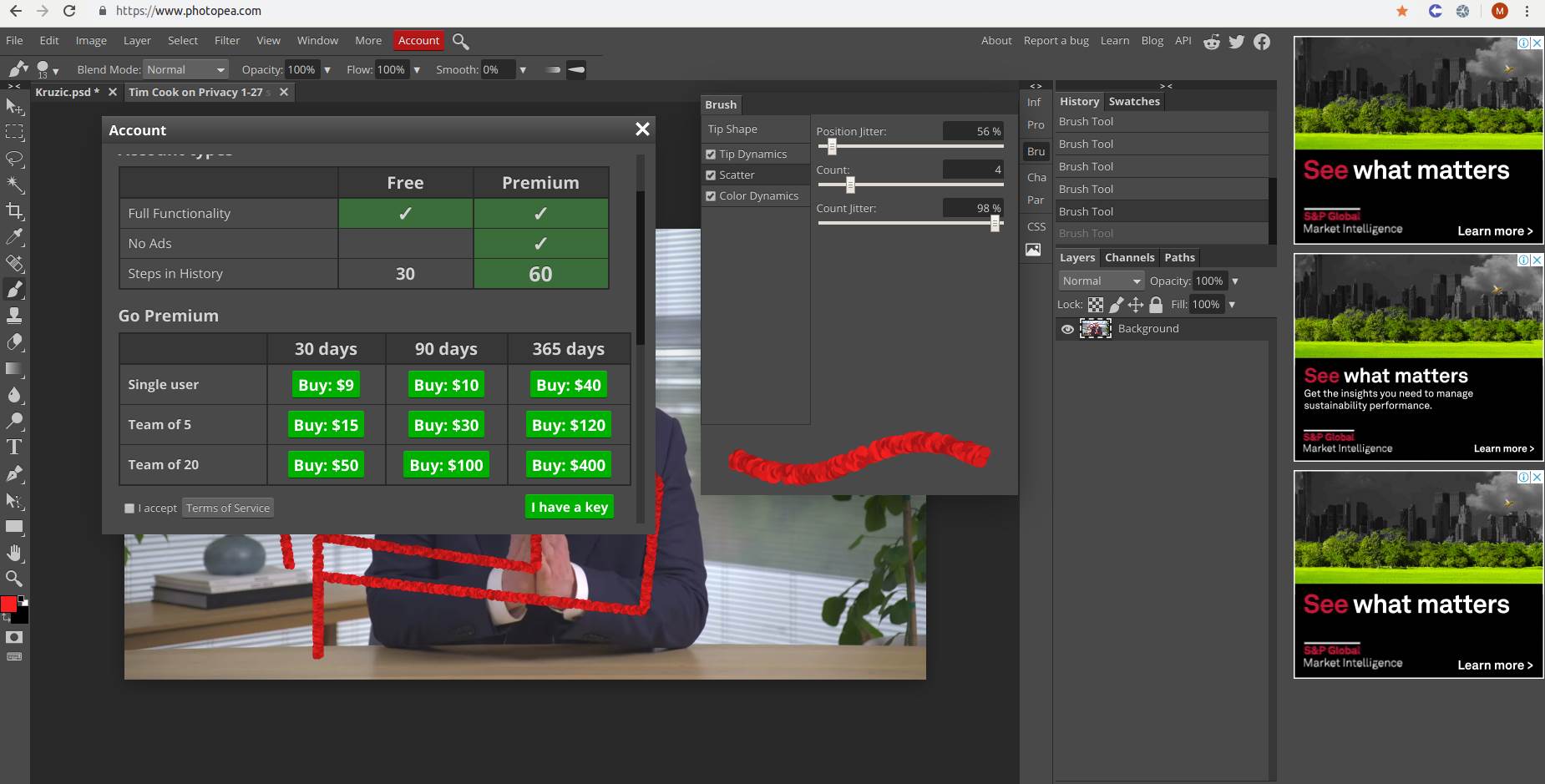Switch to the Channels tab
The image size is (1545, 784).
(x=1129, y=258)
